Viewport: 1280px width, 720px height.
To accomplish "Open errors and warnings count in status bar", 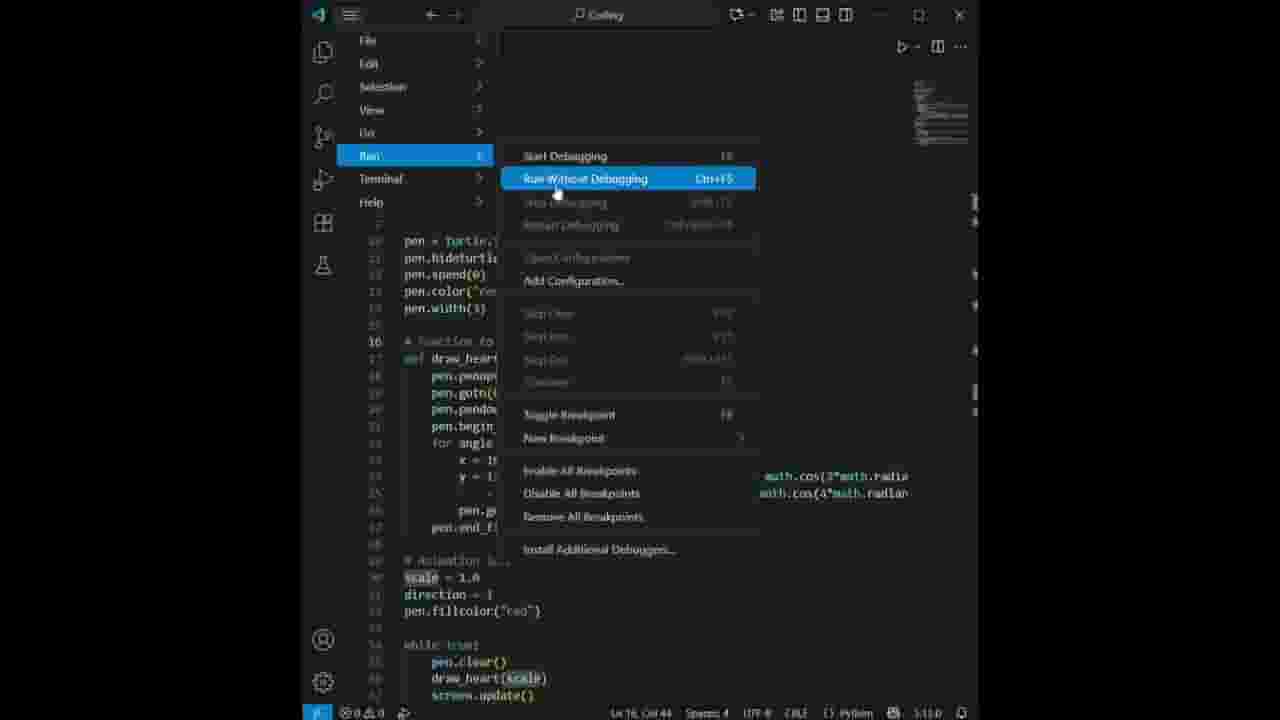I will 361,713.
